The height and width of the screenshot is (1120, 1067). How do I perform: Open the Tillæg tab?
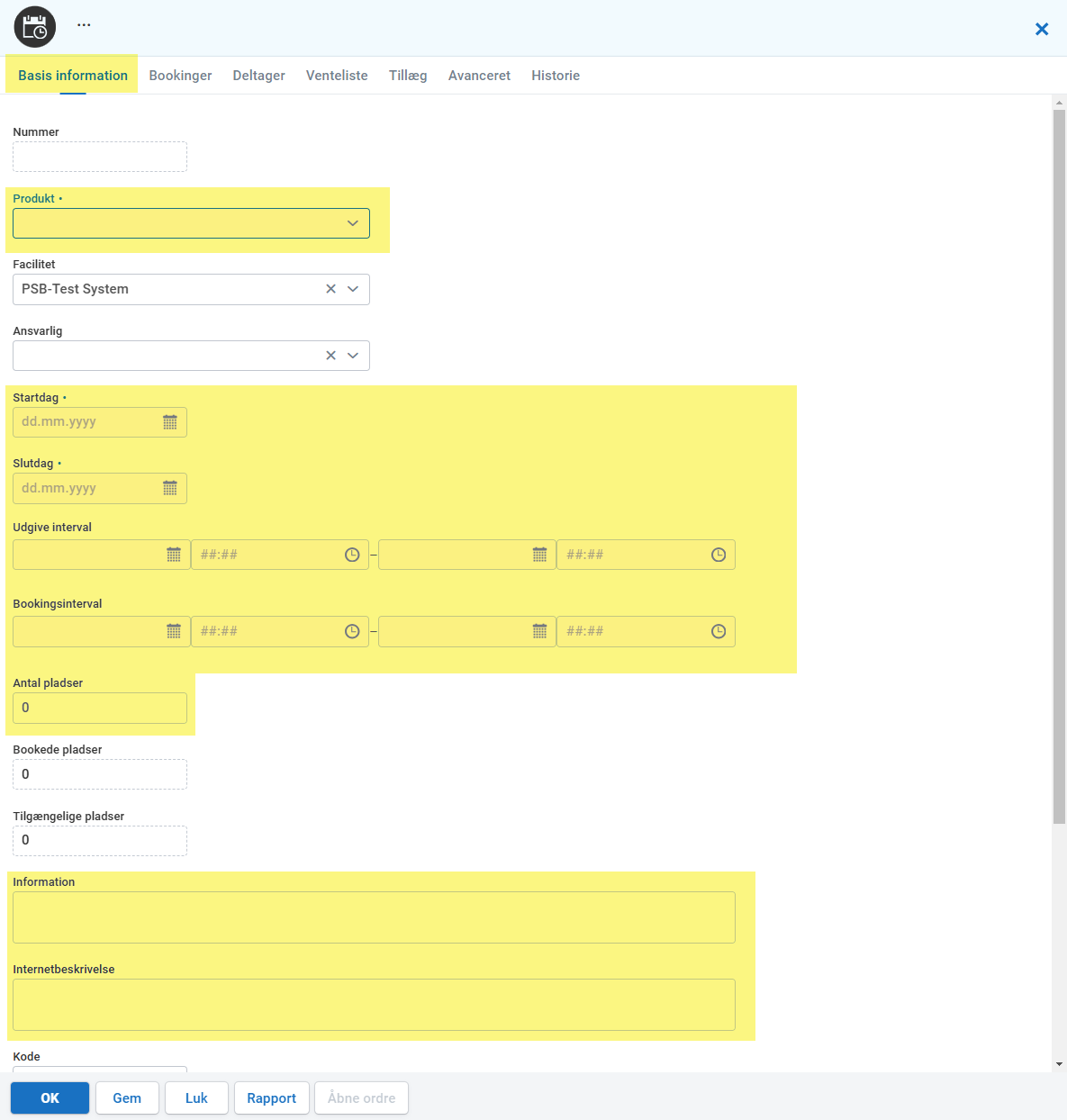click(408, 76)
